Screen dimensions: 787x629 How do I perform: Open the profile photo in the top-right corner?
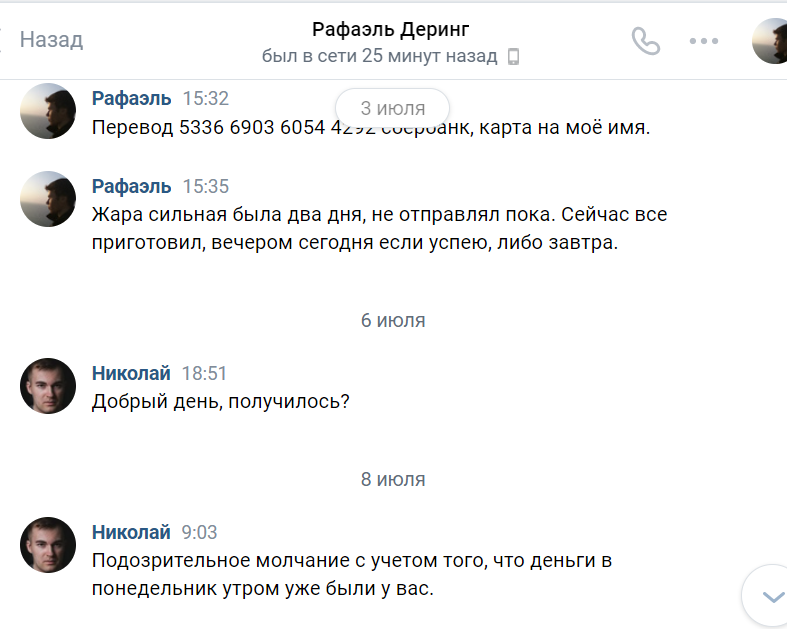pyautogui.click(x=772, y=41)
